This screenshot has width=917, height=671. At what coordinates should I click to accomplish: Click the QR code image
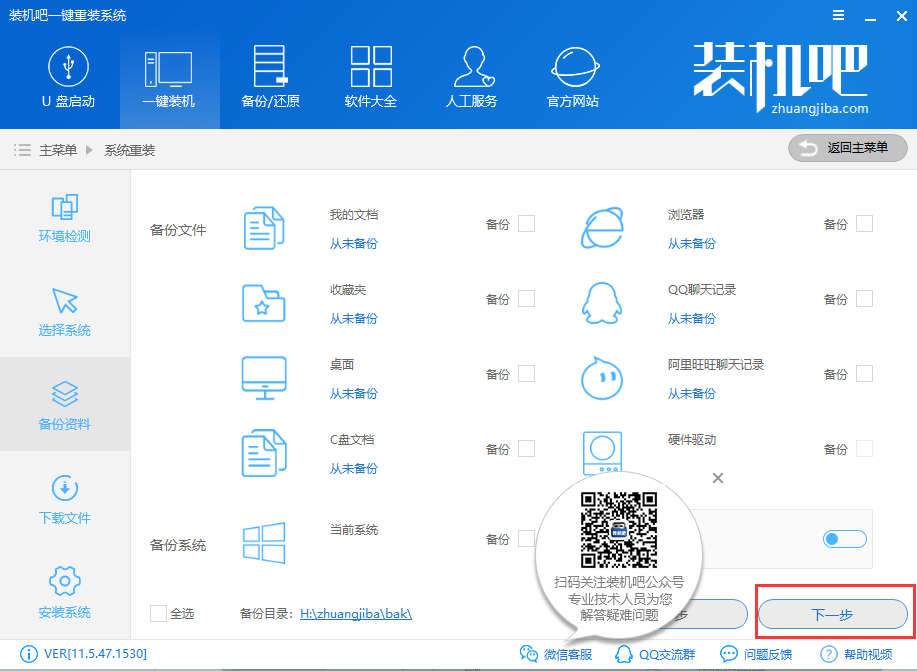[x=619, y=530]
